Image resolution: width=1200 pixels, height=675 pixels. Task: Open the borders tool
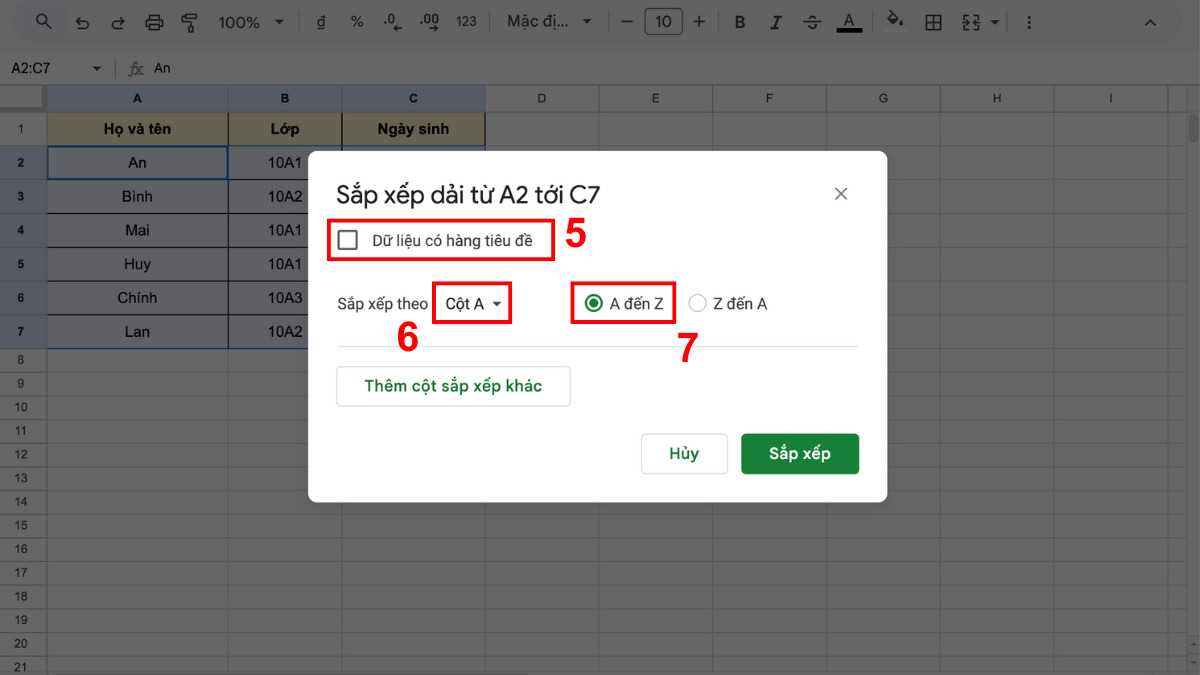coord(933,22)
